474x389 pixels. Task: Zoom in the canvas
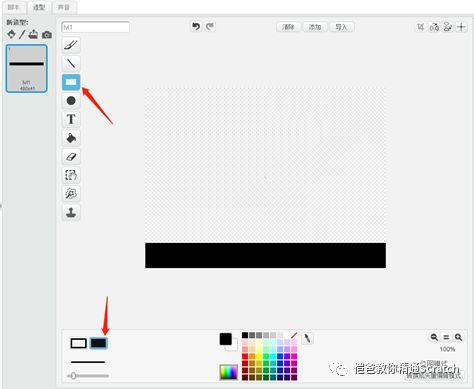459,337
